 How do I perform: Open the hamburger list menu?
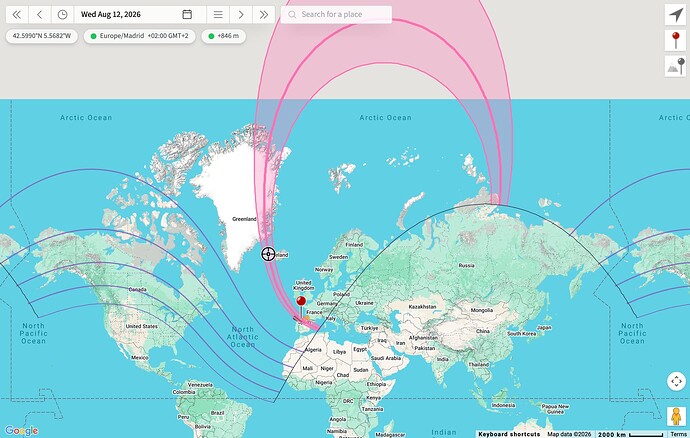[218, 15]
